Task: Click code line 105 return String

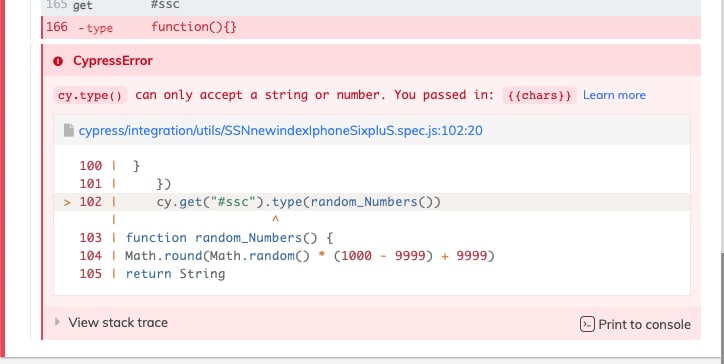Action: tap(175, 274)
